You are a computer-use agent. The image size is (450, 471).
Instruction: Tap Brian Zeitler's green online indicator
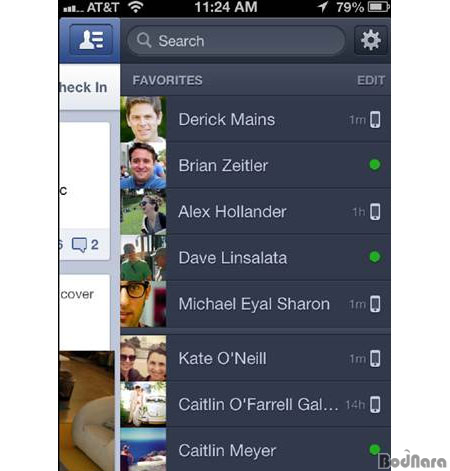pos(375,165)
